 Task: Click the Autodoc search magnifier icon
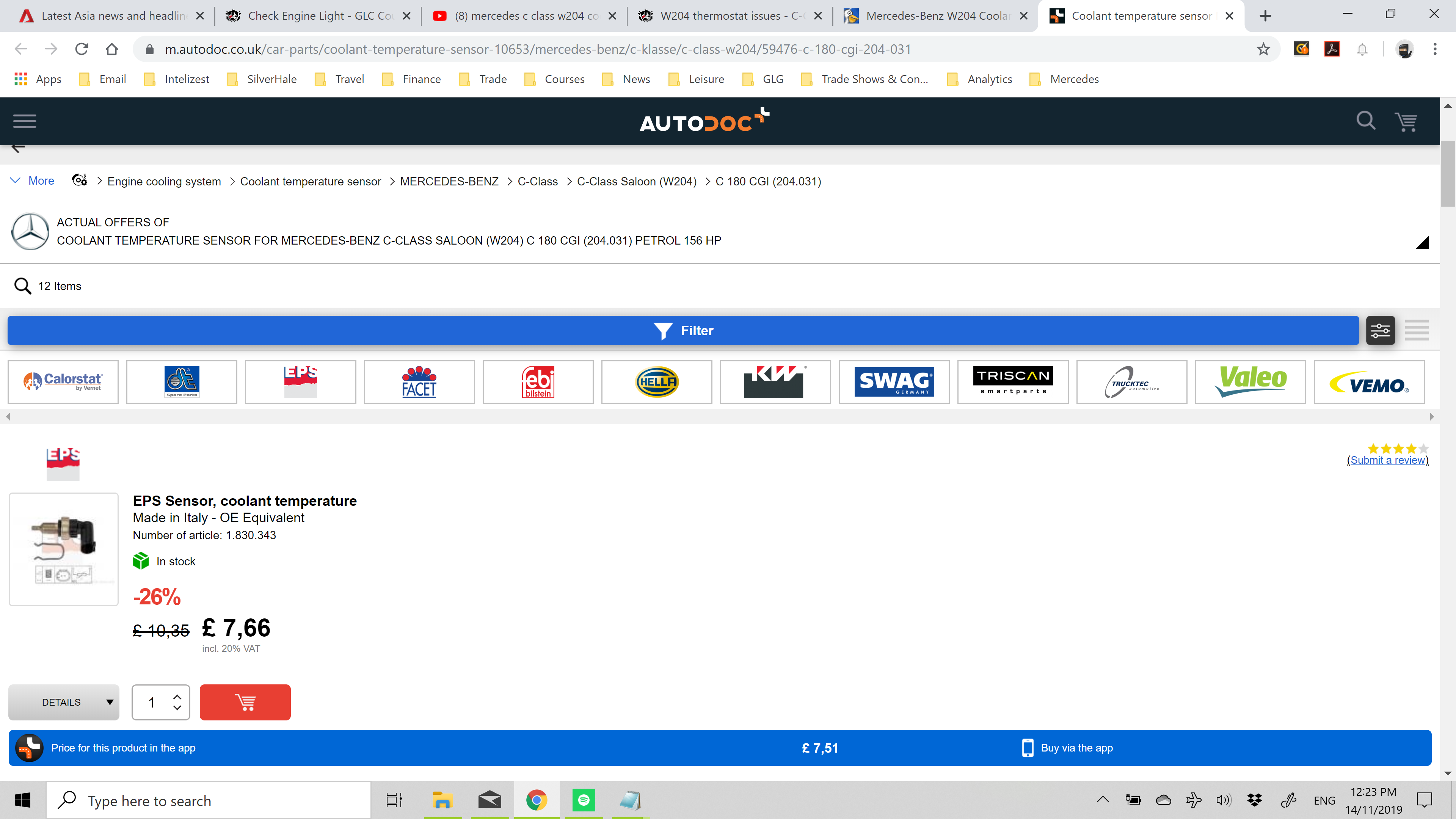pos(1365,121)
